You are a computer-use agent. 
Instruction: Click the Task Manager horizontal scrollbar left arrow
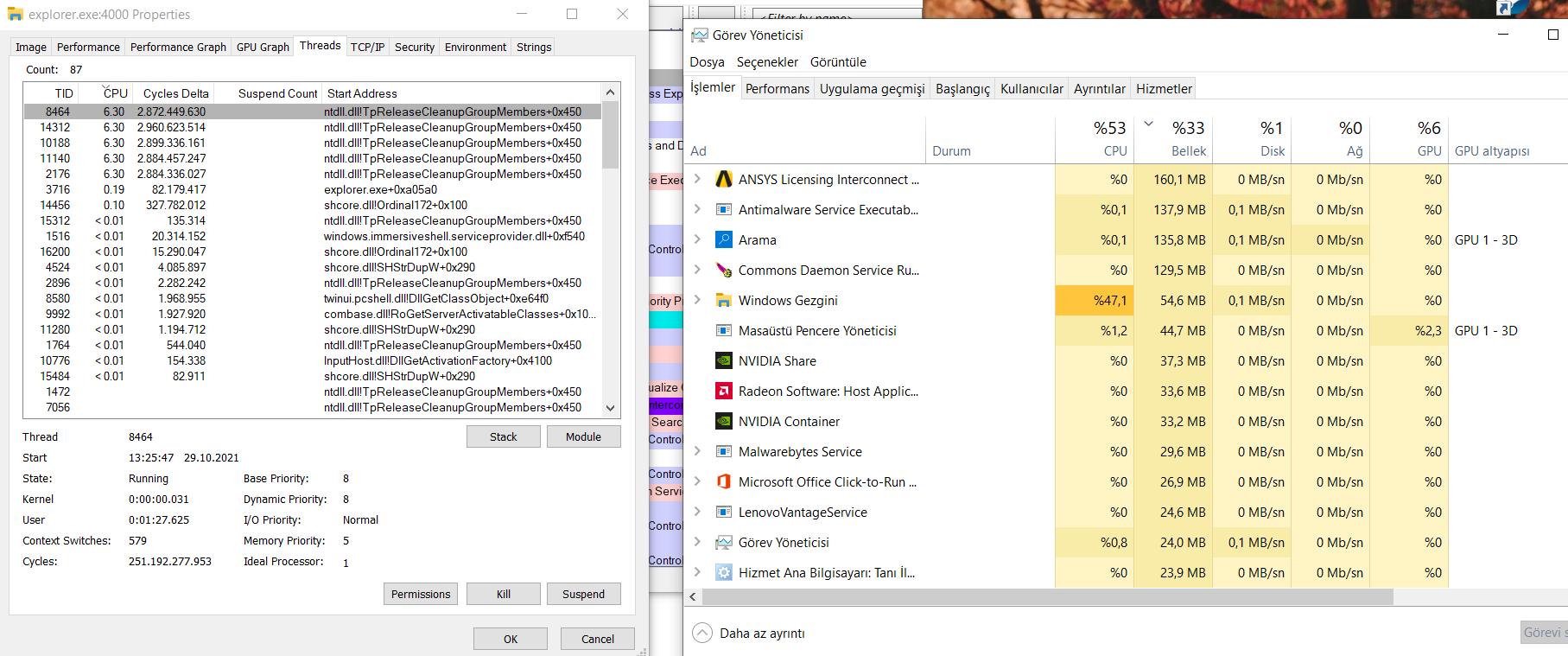pyautogui.click(x=693, y=597)
